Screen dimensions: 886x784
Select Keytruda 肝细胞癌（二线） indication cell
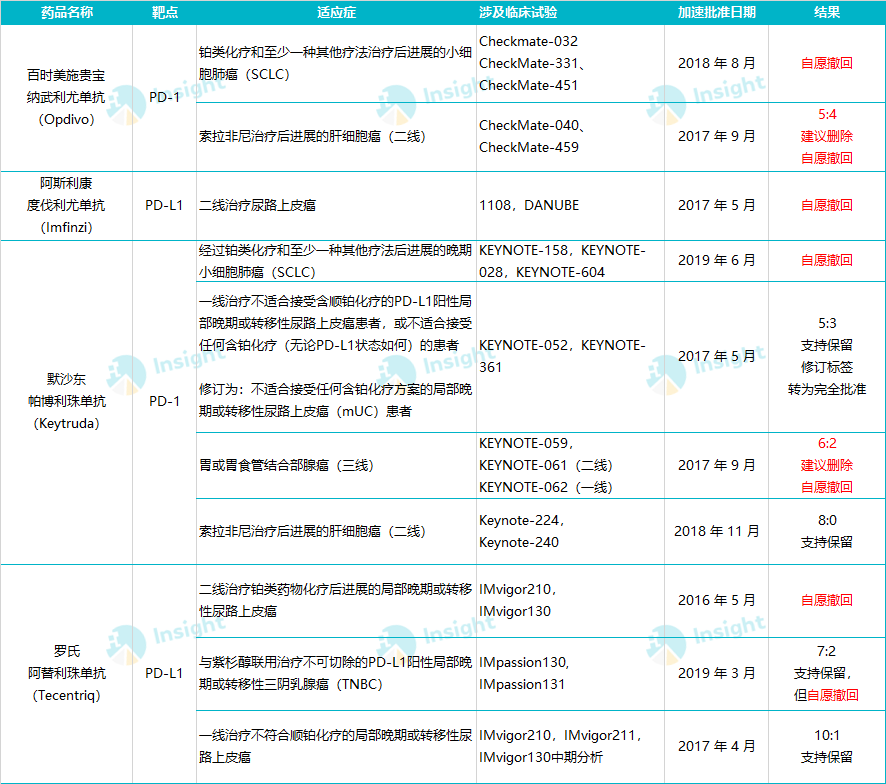[x=336, y=531]
